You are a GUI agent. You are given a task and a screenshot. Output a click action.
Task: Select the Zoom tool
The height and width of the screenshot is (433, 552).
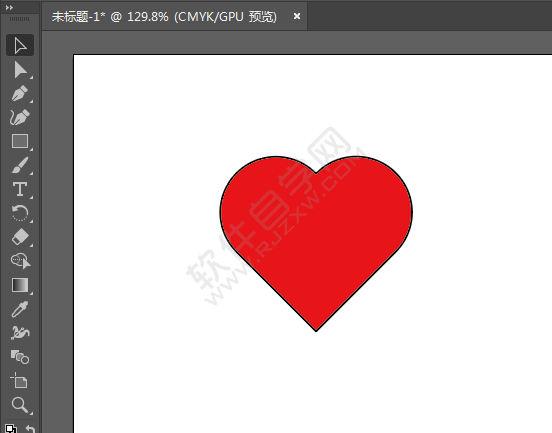(20, 405)
